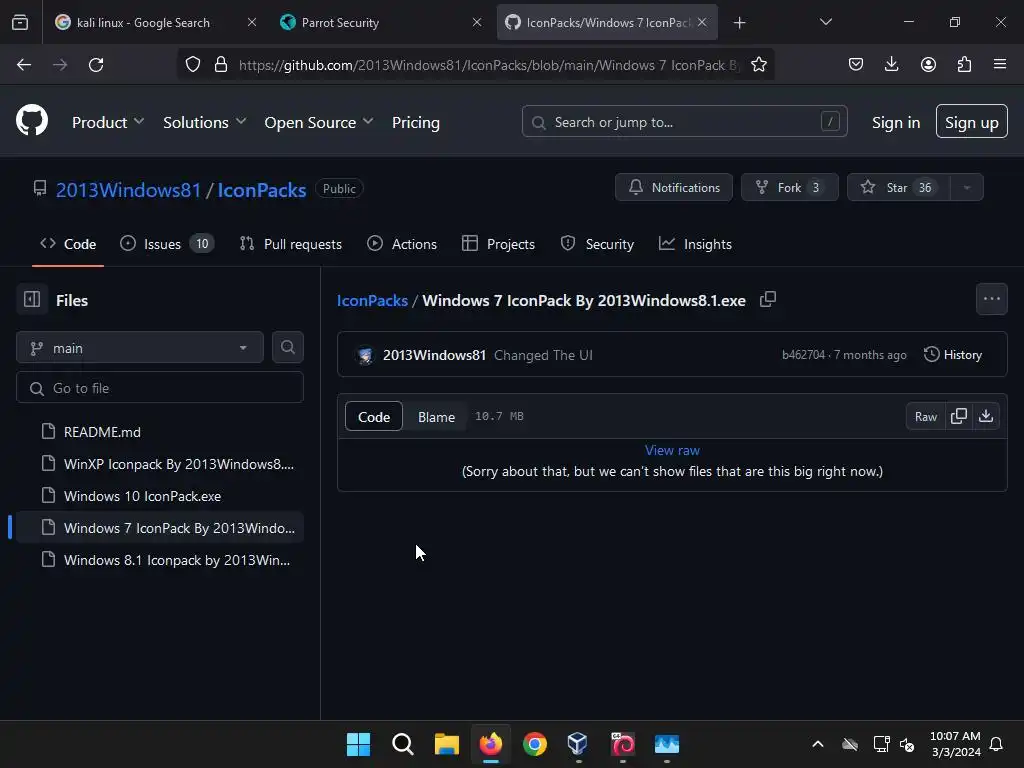The height and width of the screenshot is (768, 1024).
Task: Open the Star lists dropdown arrow
Action: click(967, 187)
